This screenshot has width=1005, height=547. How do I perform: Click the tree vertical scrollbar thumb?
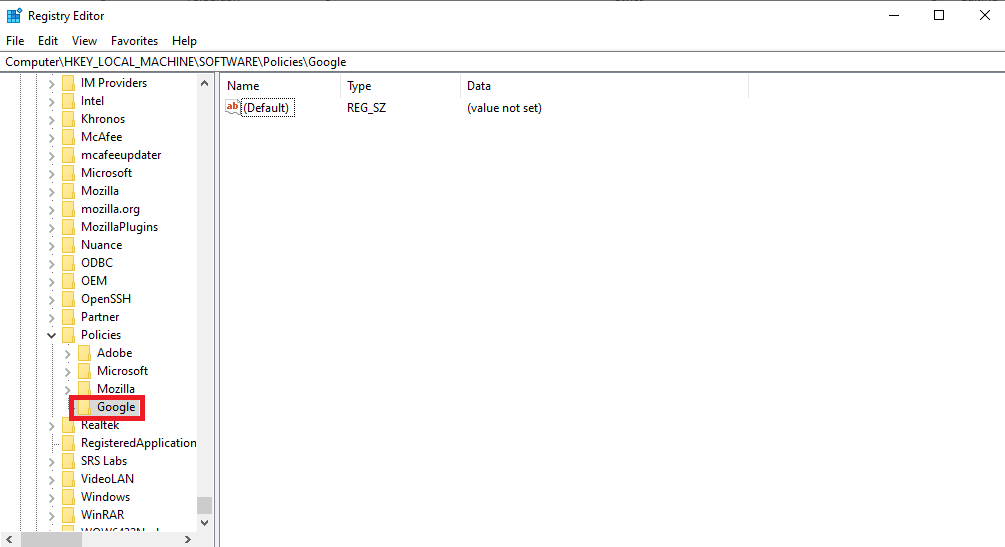coord(204,505)
